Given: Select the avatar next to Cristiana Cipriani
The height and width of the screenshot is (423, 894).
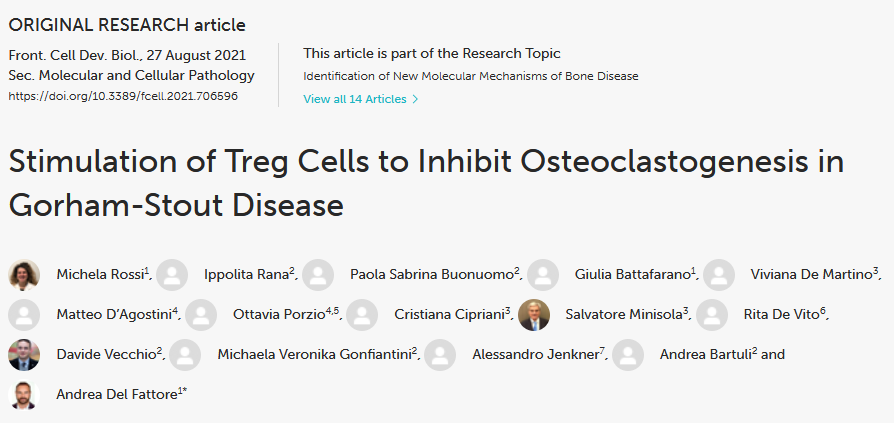Looking at the screenshot, I should 362,315.
